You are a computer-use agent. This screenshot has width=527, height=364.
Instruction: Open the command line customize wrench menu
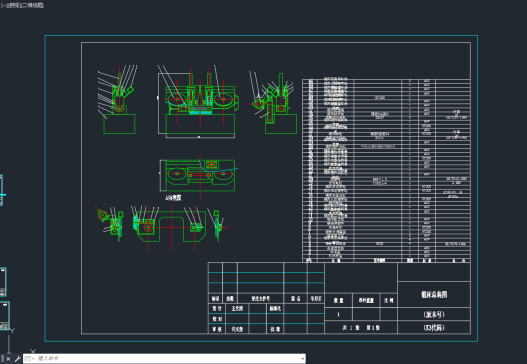tap(17, 359)
